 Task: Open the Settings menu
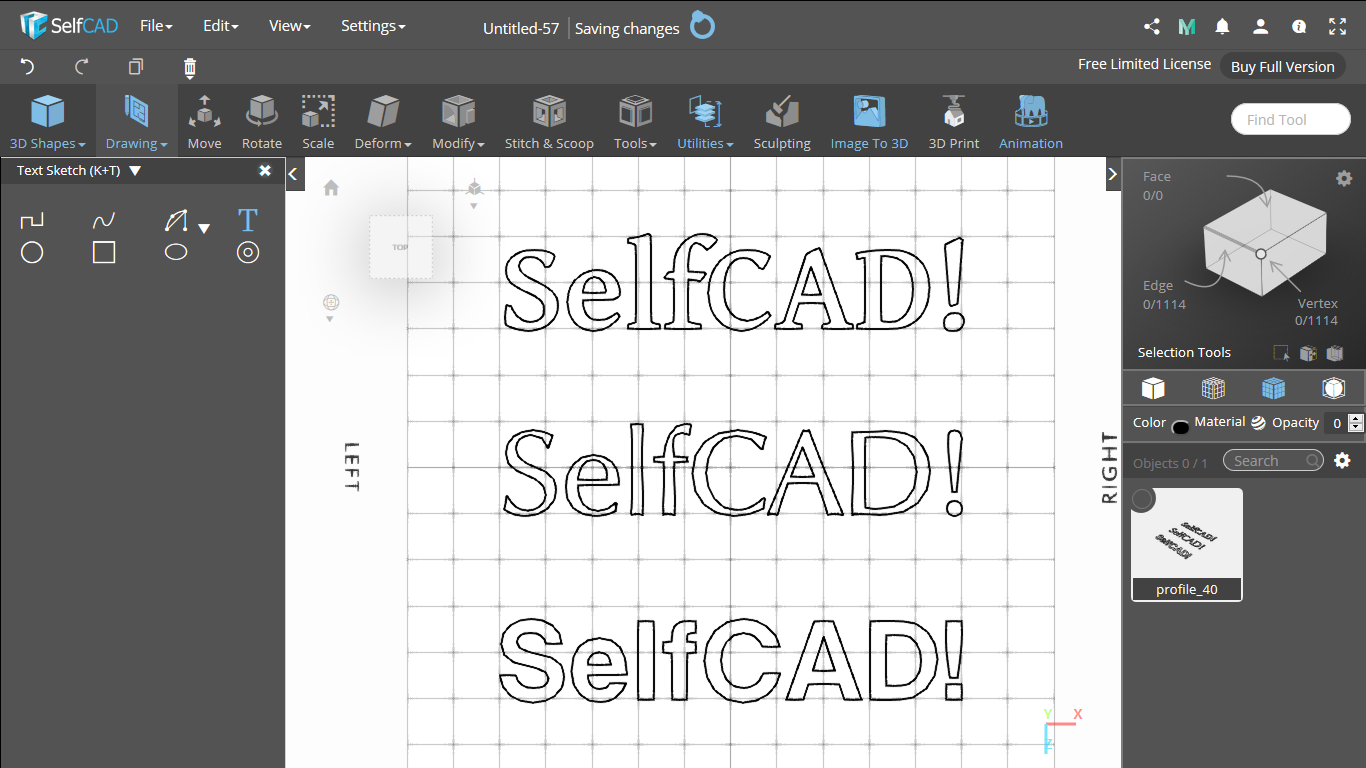(373, 26)
